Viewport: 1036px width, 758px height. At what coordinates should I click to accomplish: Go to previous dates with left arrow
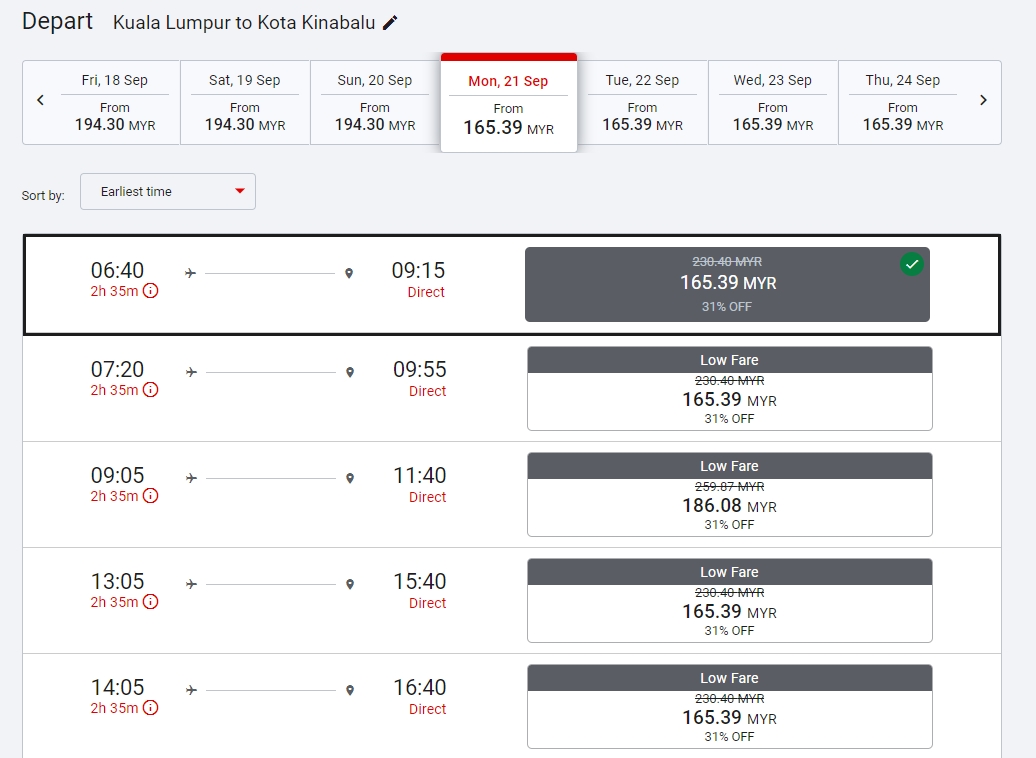point(40,100)
